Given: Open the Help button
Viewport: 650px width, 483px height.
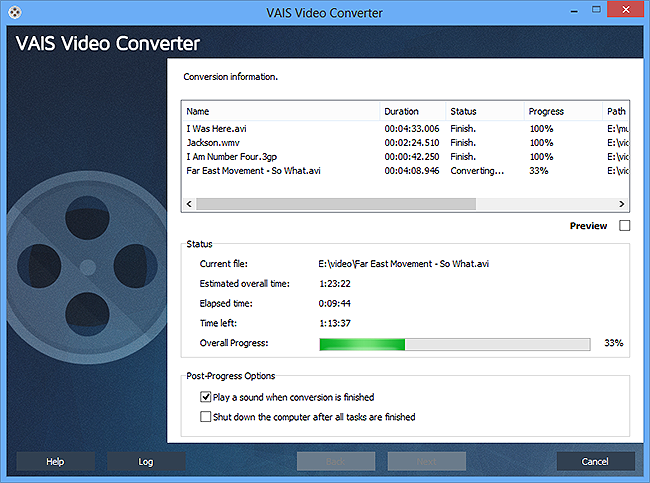Looking at the screenshot, I should point(56,461).
